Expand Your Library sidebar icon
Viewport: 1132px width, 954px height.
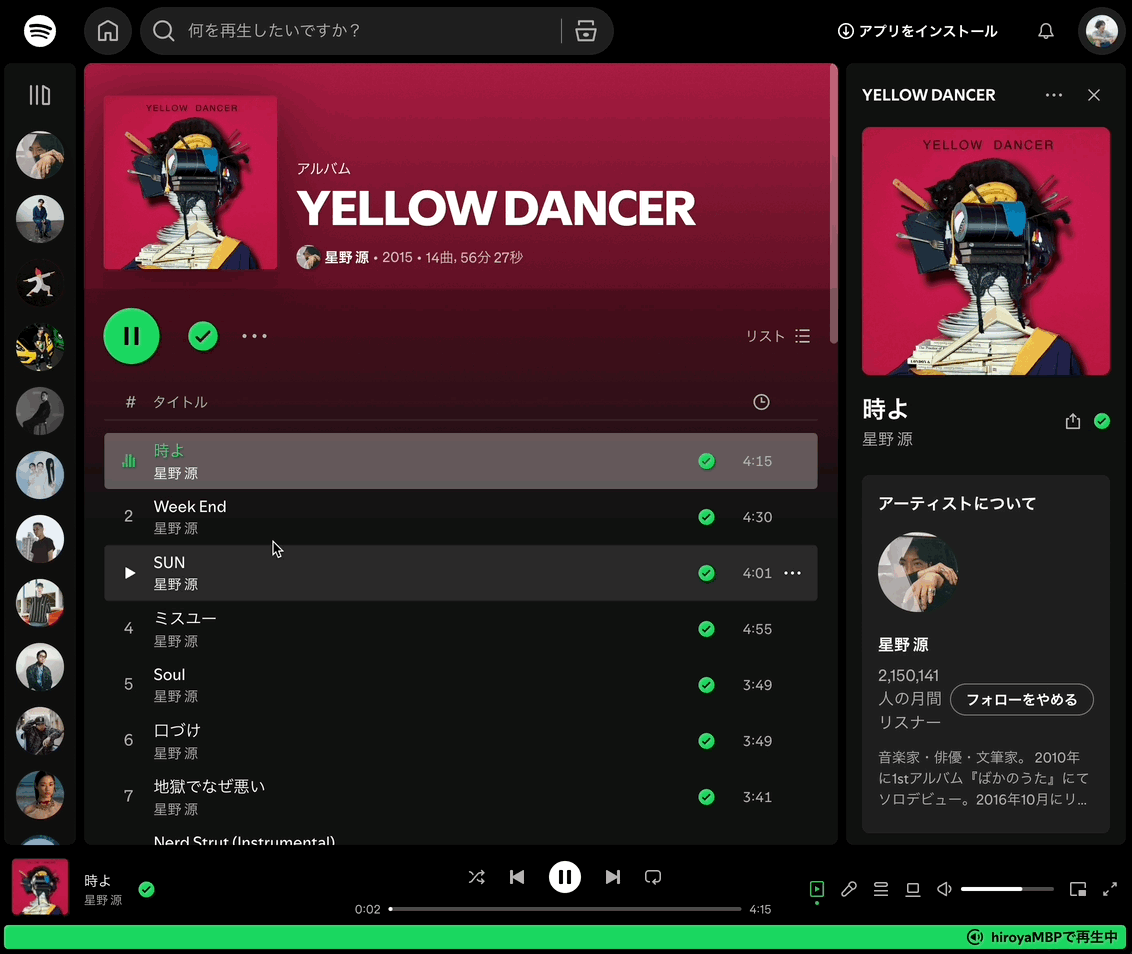click(40, 95)
